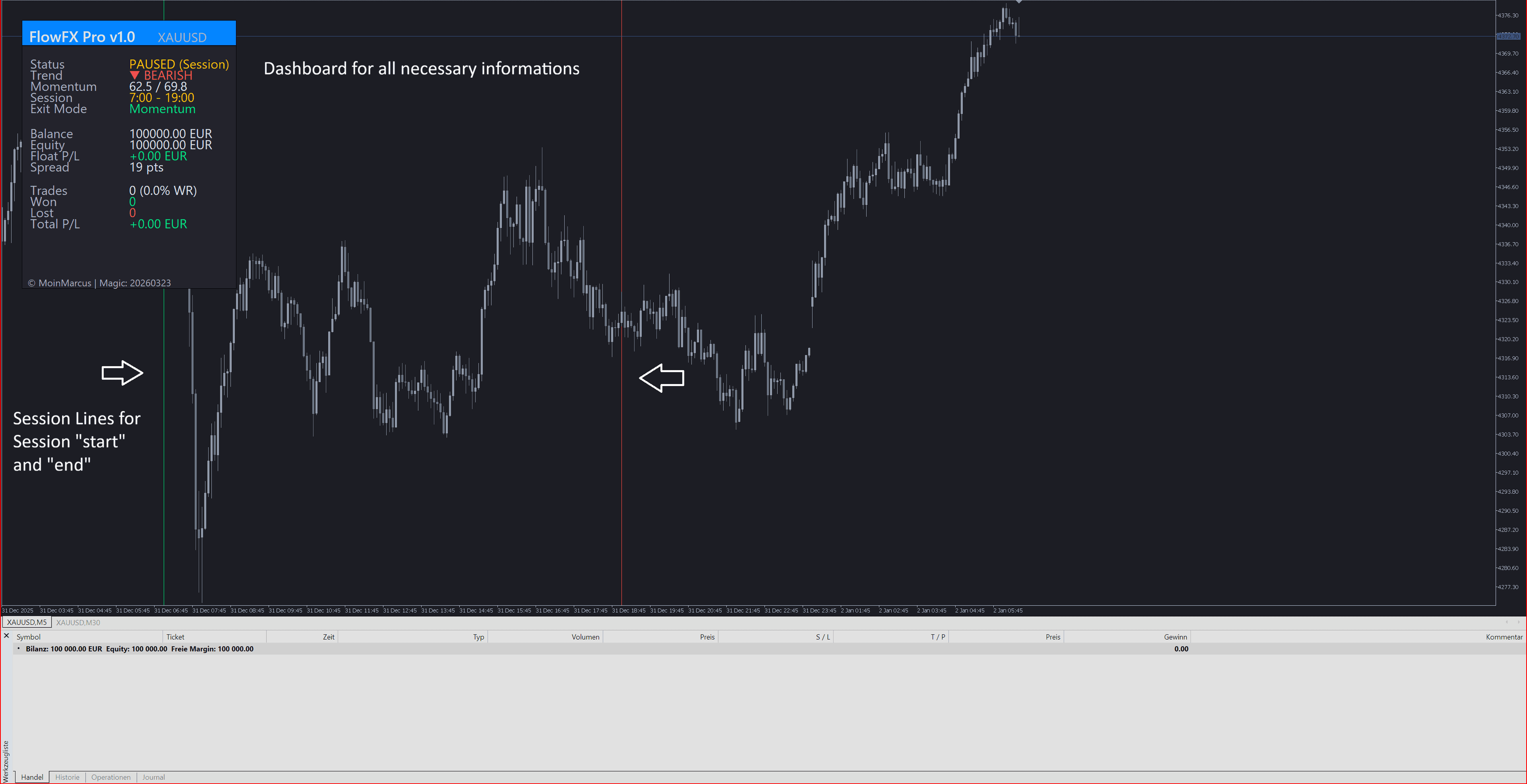This screenshot has height=784, width=1527.
Task: Sort by the Ticket column header
Action: tap(215, 637)
